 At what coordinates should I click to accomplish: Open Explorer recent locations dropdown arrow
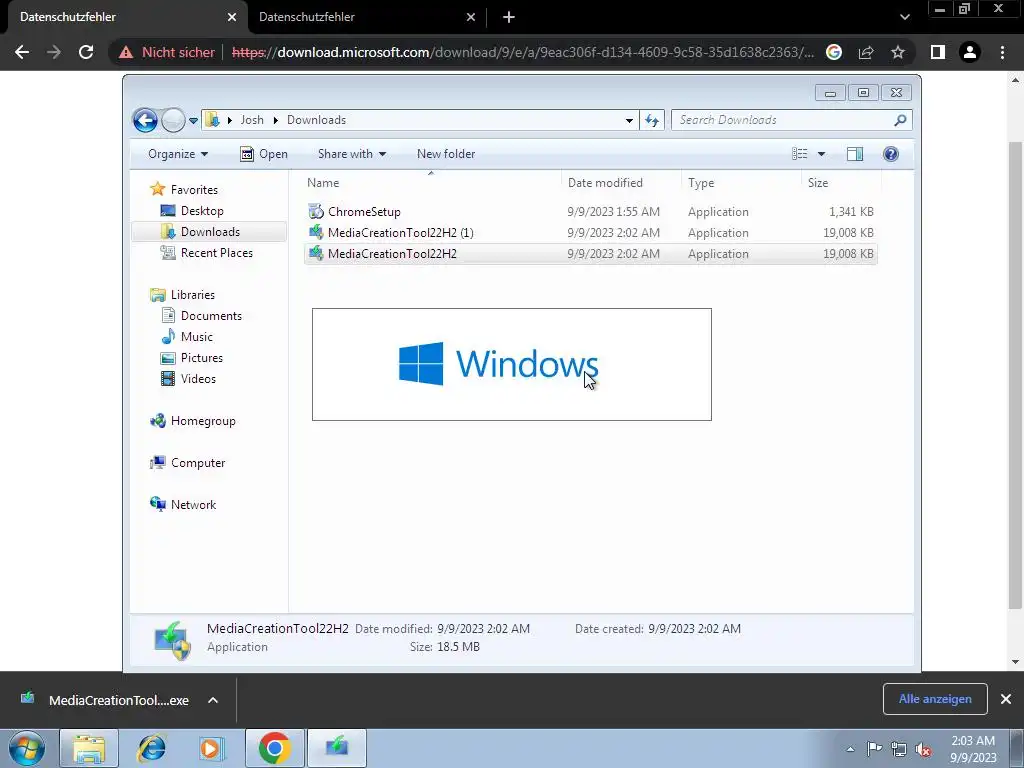click(193, 121)
